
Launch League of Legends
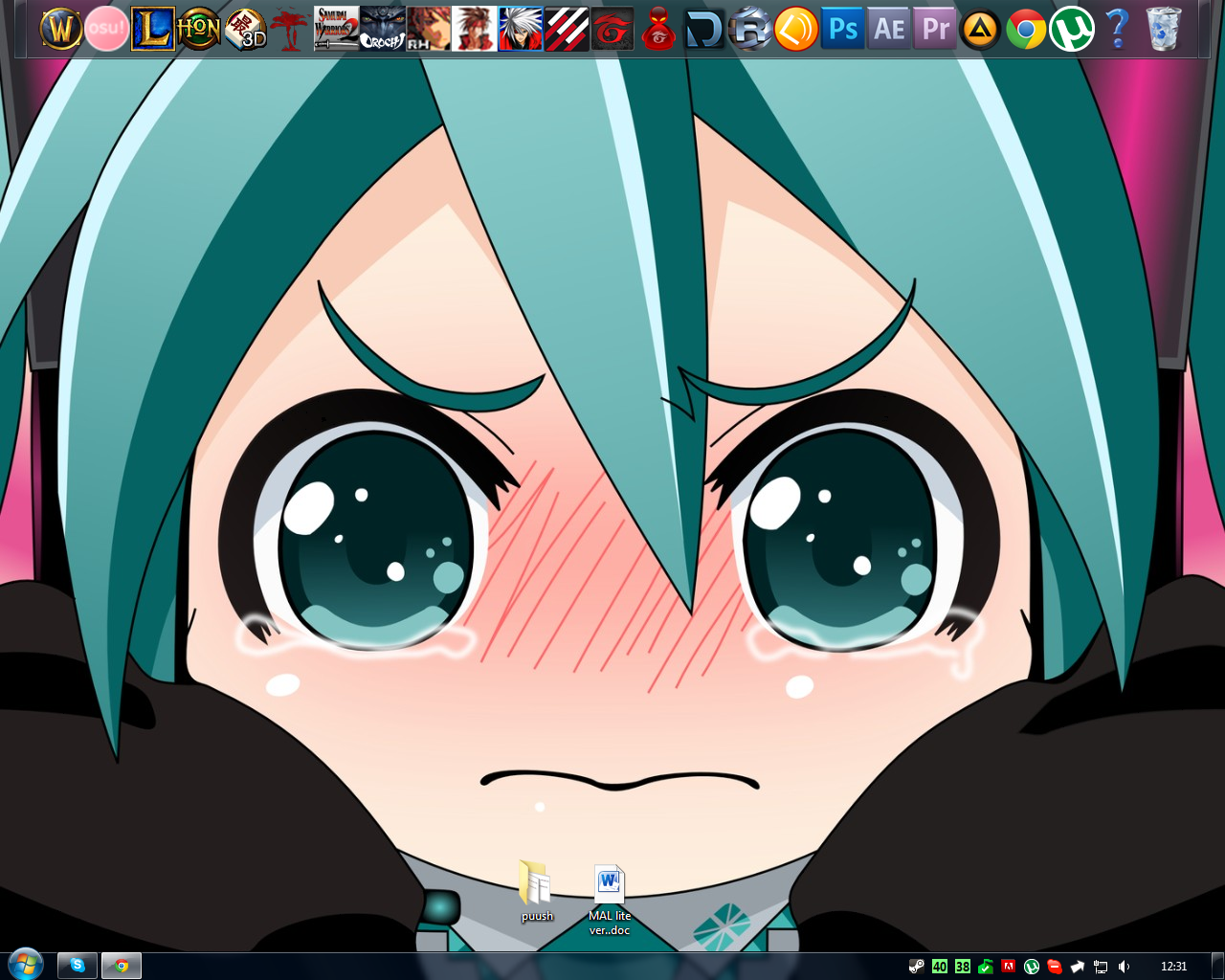click(x=153, y=27)
